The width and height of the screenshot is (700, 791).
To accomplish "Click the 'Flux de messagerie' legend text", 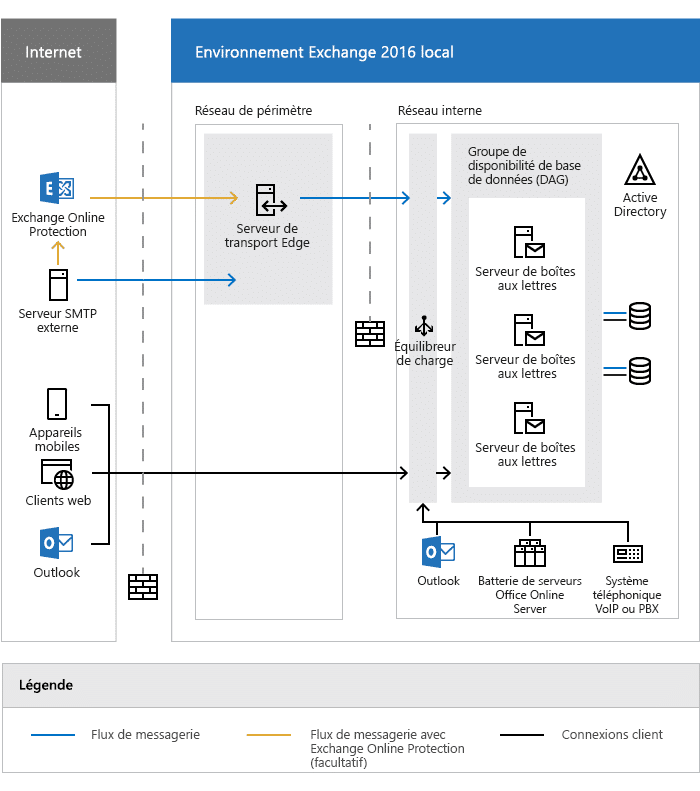I will (145, 734).
